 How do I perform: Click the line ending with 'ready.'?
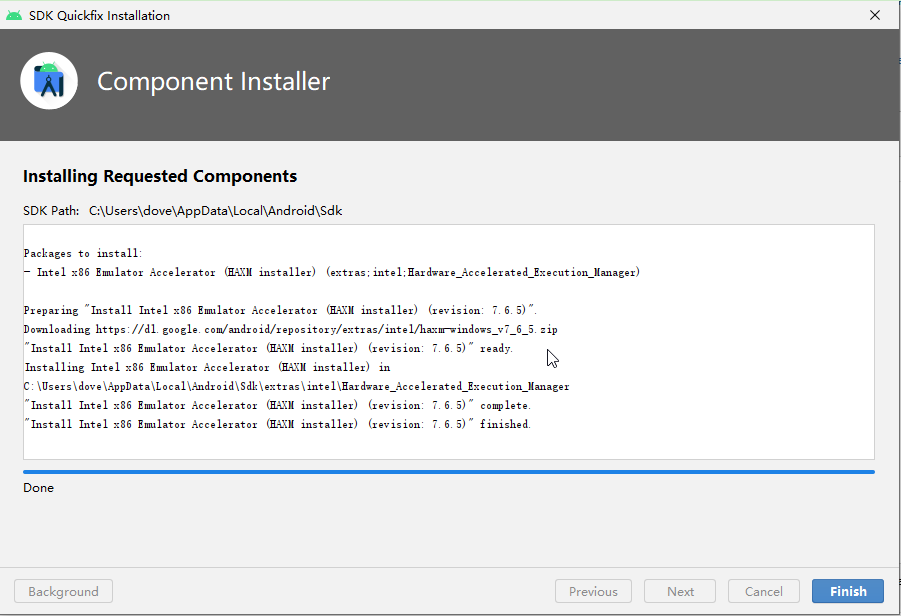[268, 348]
